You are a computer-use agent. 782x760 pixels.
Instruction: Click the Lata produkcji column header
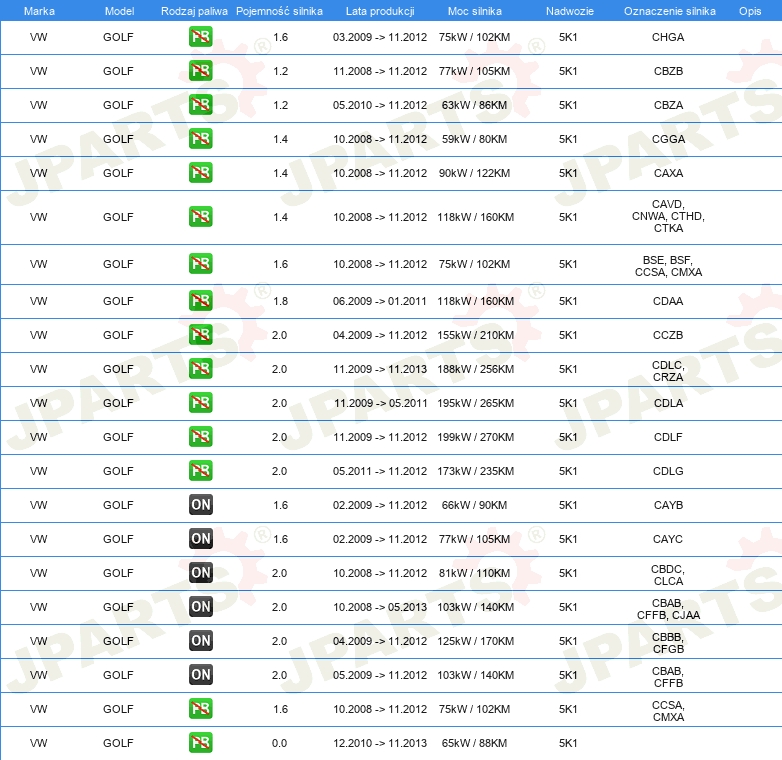click(380, 11)
